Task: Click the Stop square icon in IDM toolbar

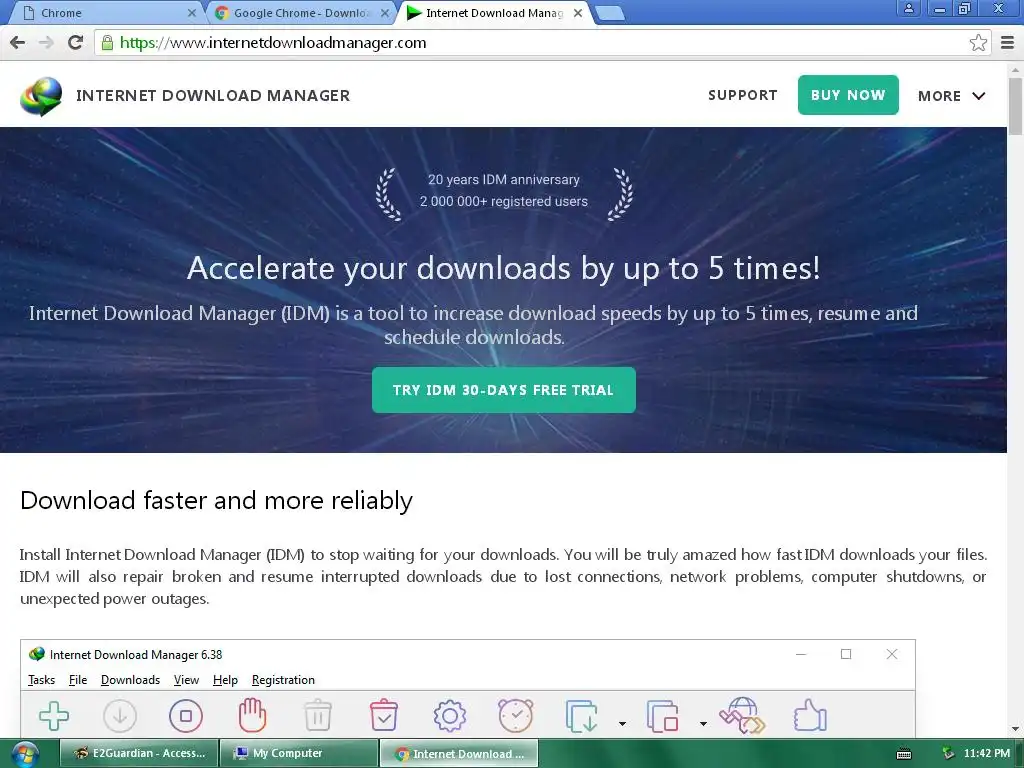Action: tap(186, 716)
